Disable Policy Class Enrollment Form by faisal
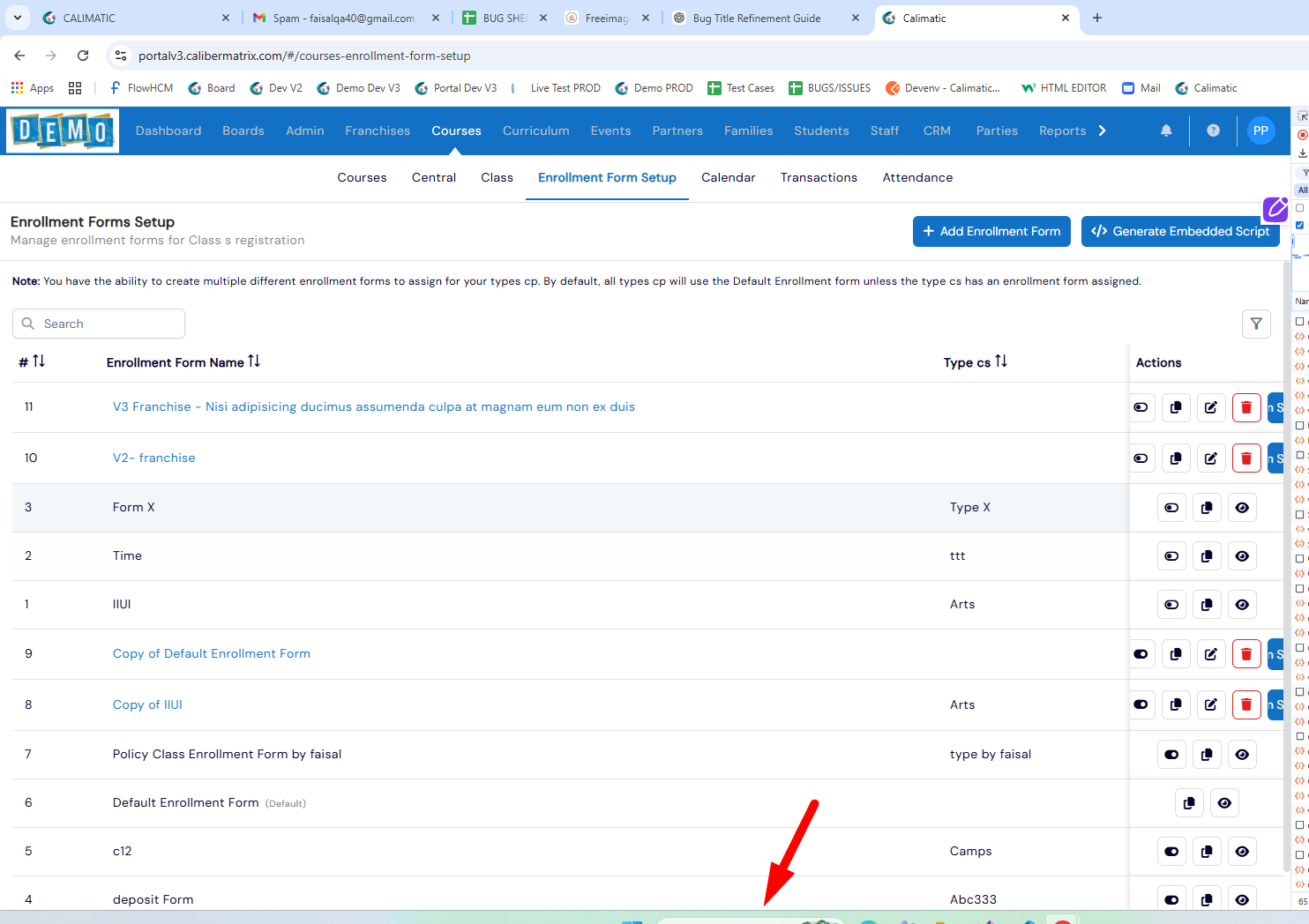1309x924 pixels. click(x=1171, y=755)
